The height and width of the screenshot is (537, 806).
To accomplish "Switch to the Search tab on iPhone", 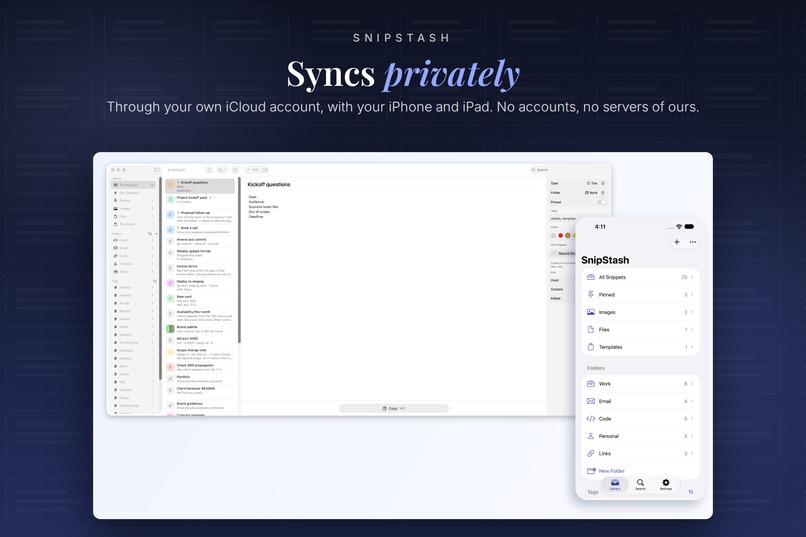I will 640,485.
